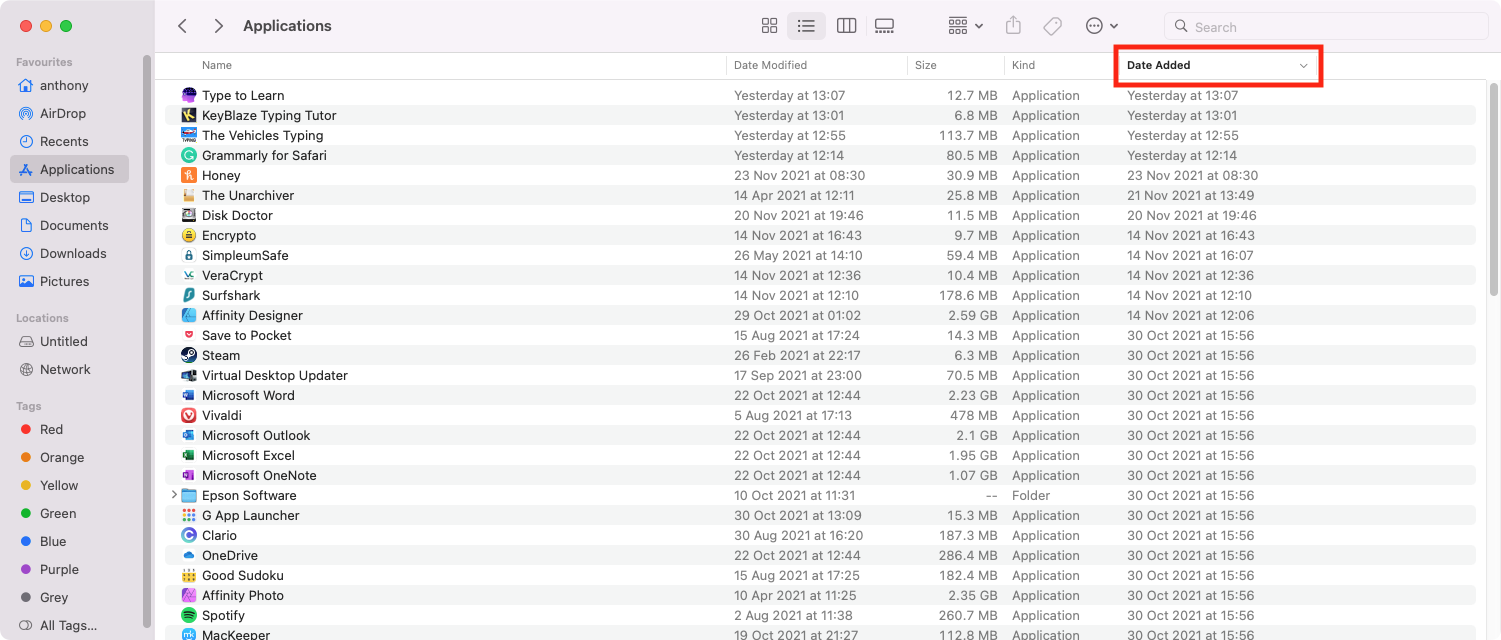
Task: Sort by Date Modified column header
Action: 770,65
